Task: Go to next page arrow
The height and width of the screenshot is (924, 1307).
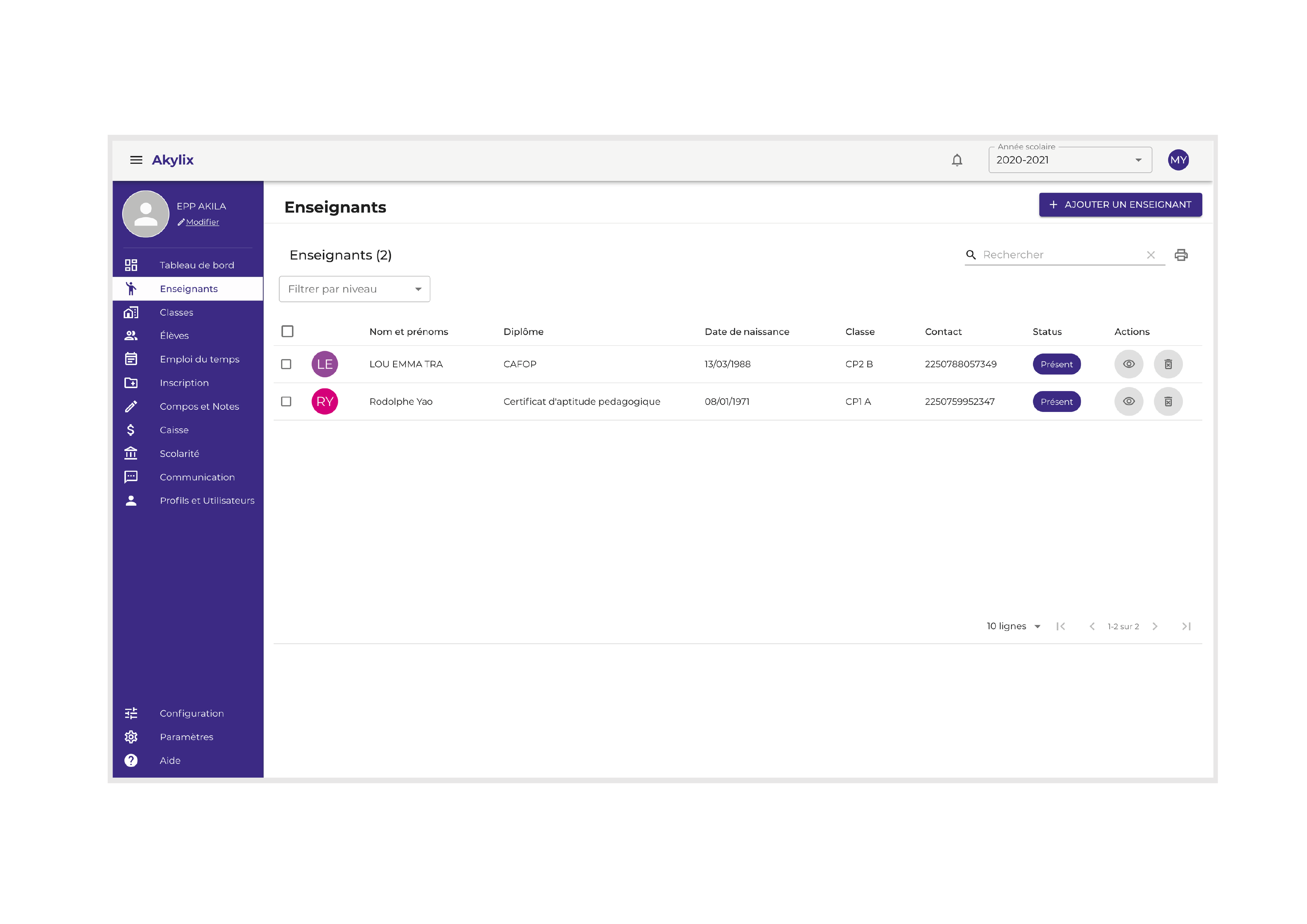Action: [x=1155, y=626]
